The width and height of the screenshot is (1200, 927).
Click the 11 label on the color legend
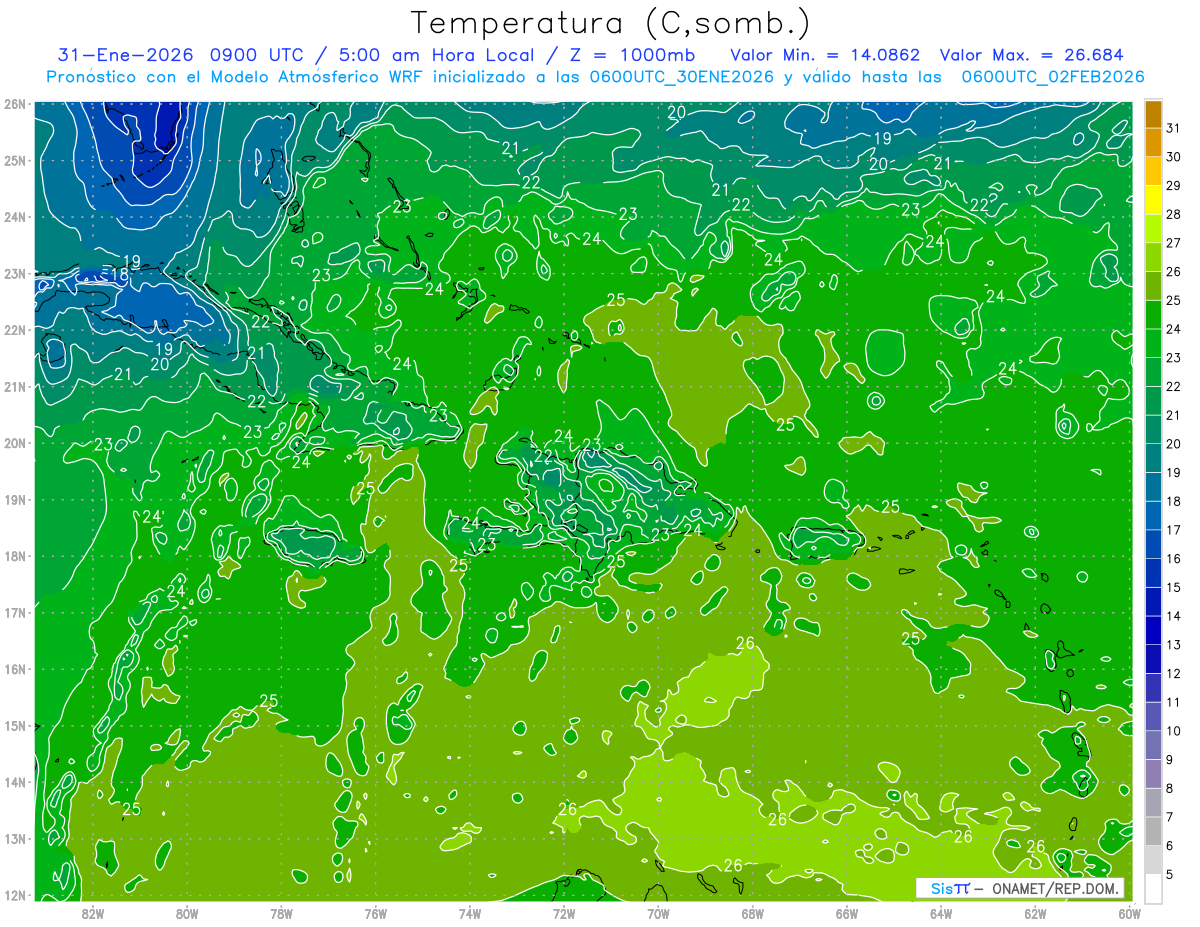point(1174,702)
